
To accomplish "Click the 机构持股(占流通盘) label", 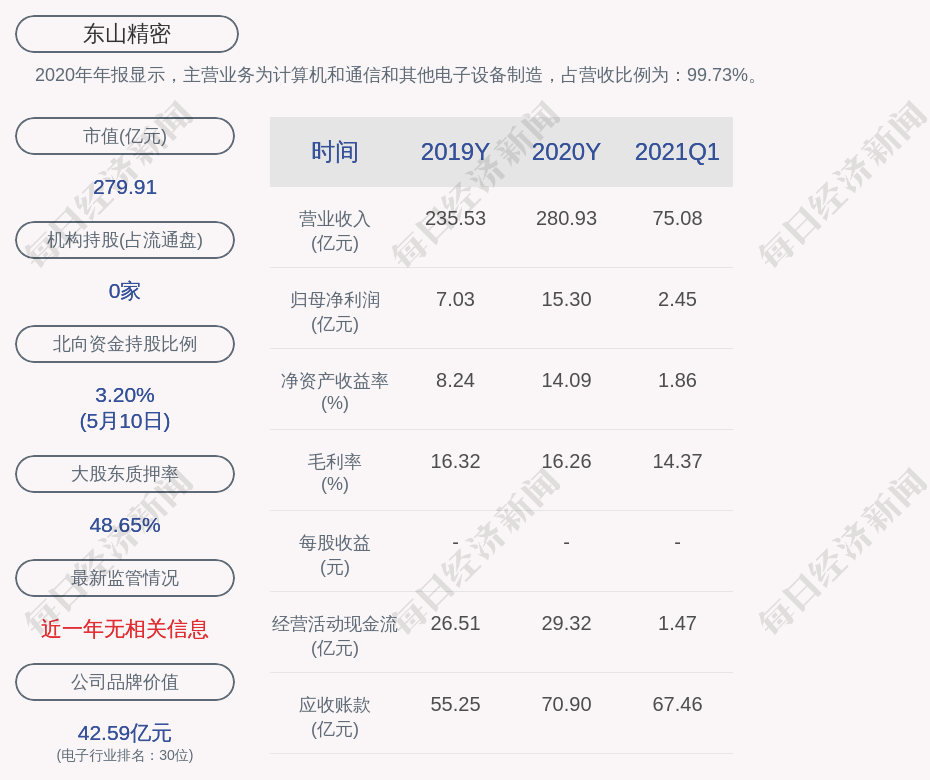I will pyautogui.click(x=125, y=240).
